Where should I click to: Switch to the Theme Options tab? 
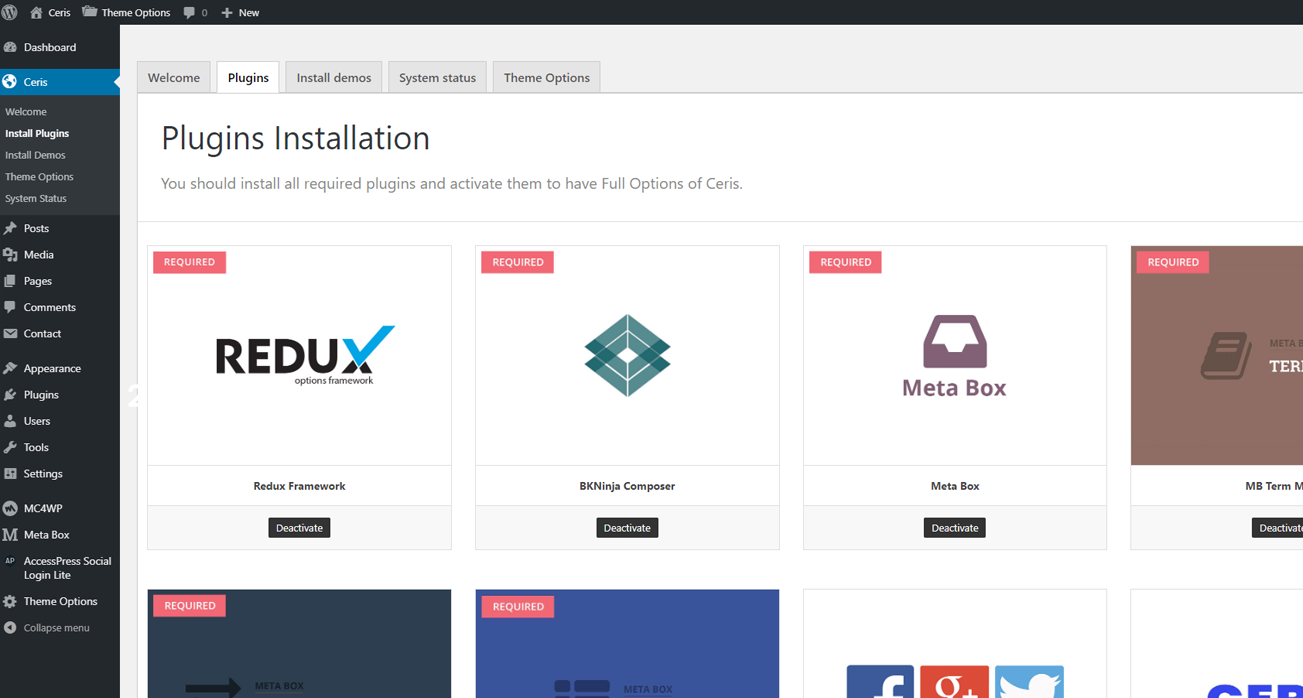point(546,77)
